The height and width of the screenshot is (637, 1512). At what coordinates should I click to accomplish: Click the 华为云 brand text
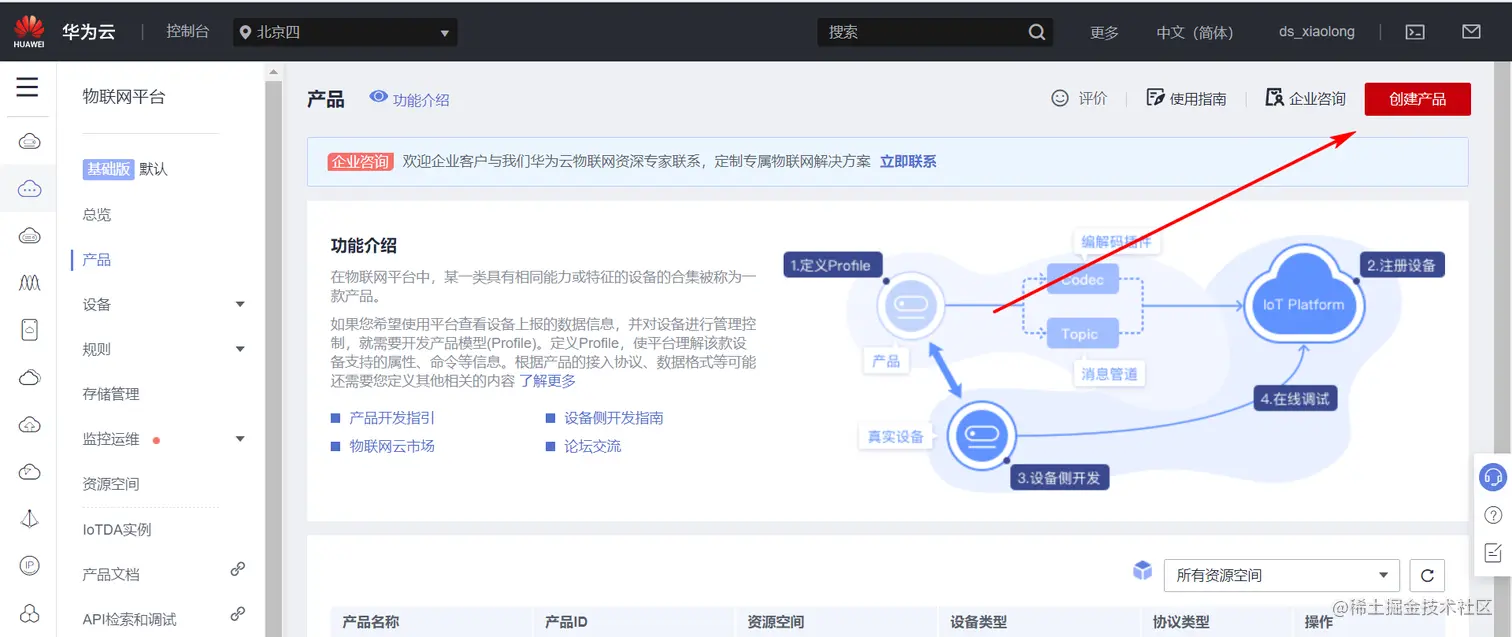click(89, 31)
